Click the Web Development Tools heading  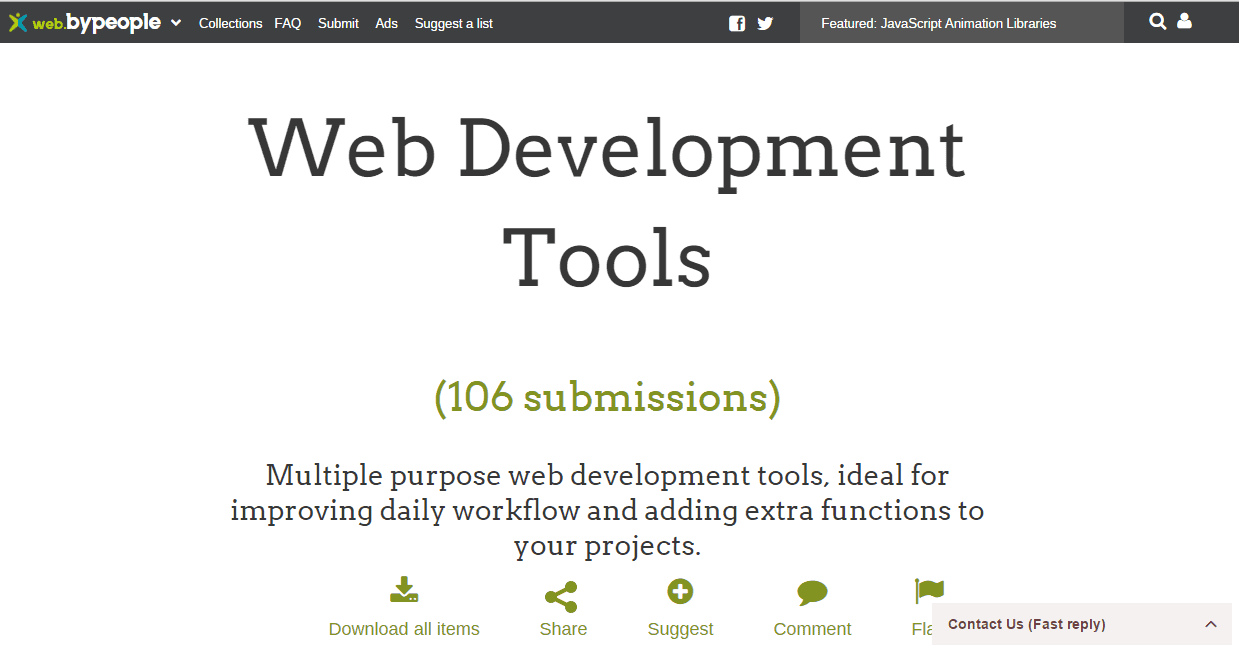tap(607, 203)
